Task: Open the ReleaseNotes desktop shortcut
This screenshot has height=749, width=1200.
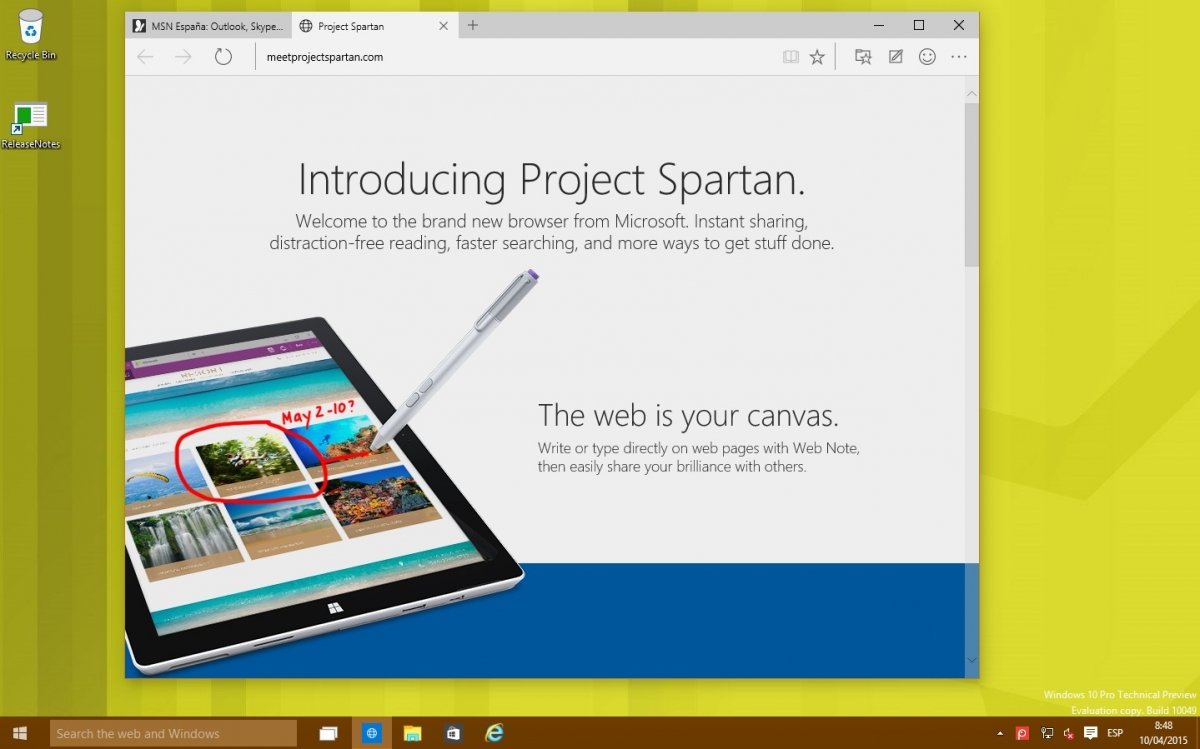Action: point(31,125)
